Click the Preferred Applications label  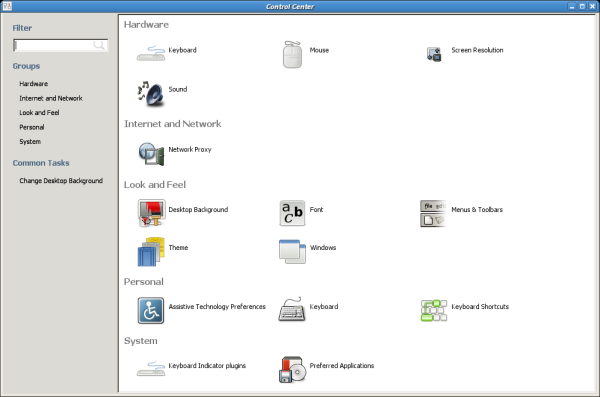(x=342, y=366)
